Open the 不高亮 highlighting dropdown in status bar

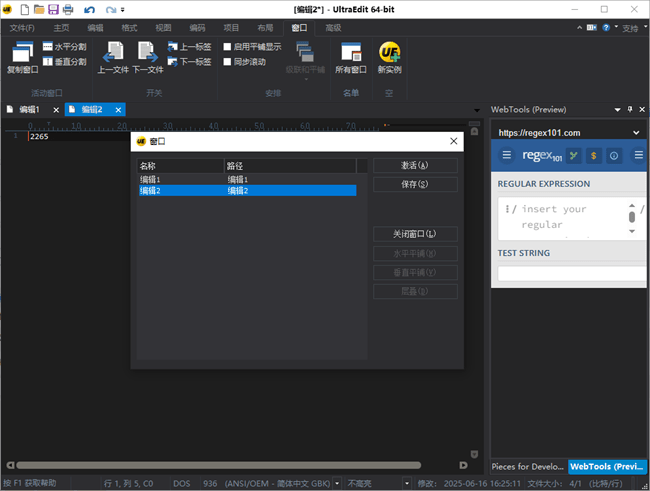[407, 484]
